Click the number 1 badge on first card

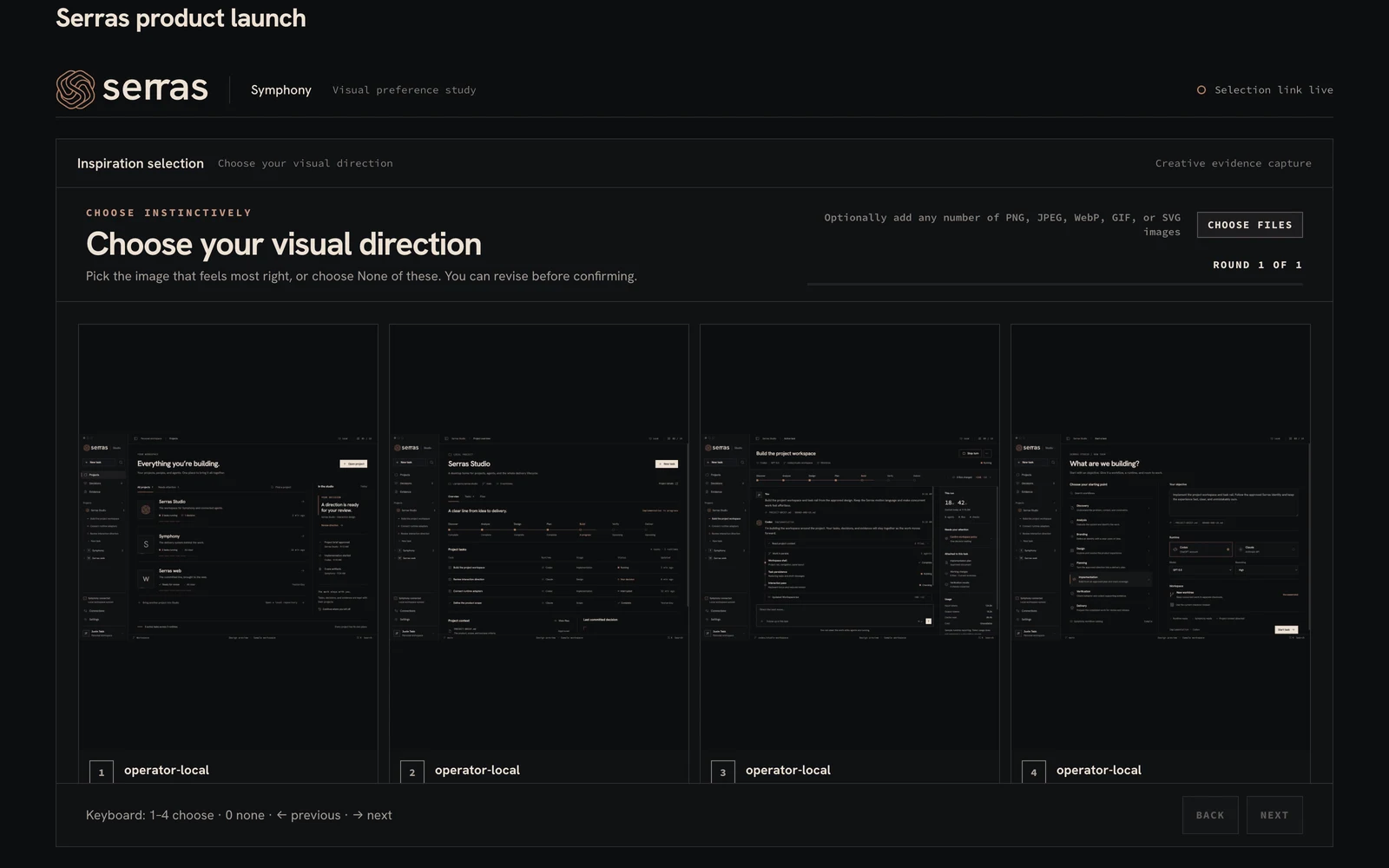pos(102,772)
